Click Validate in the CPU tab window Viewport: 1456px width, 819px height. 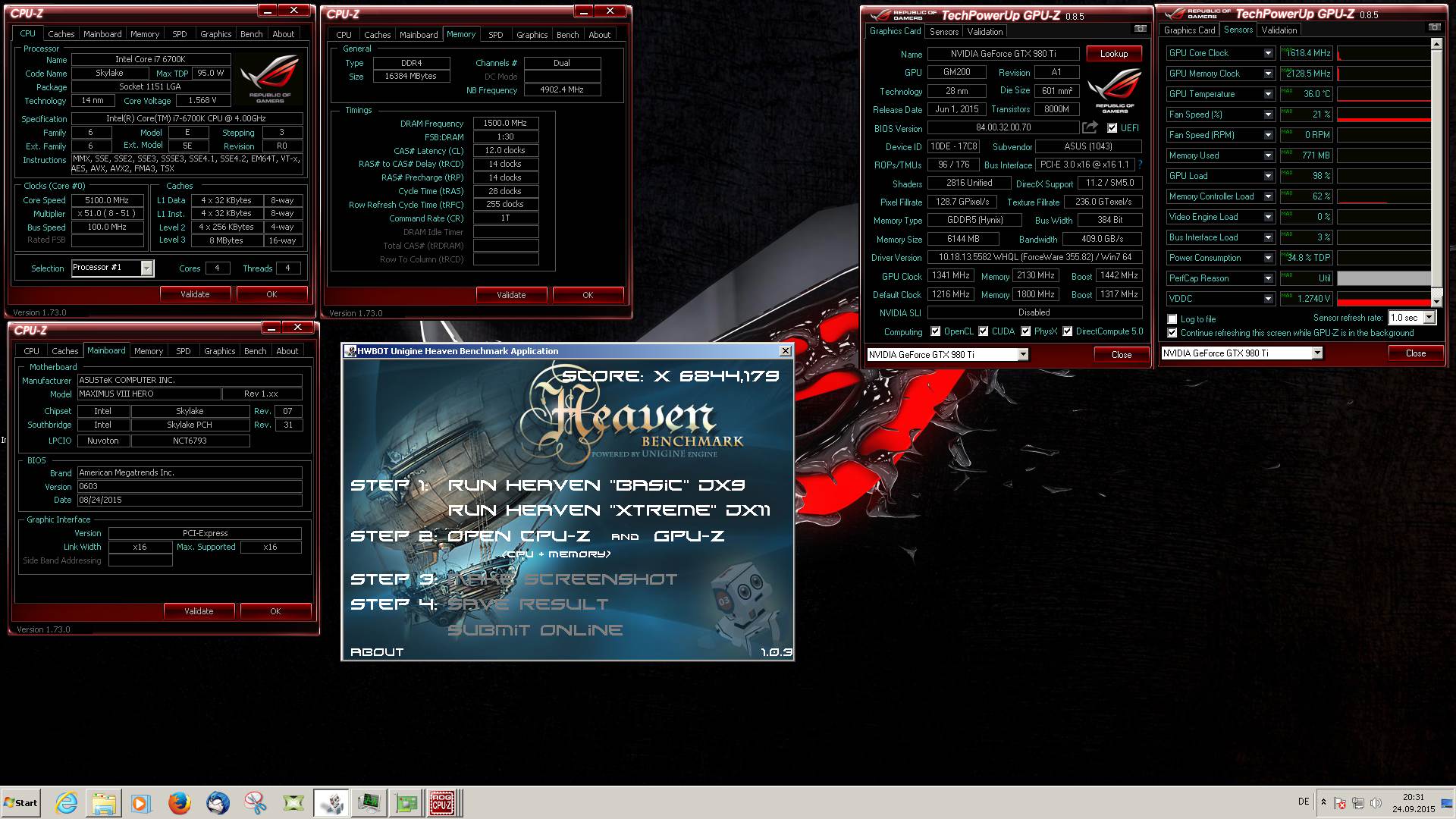195,294
